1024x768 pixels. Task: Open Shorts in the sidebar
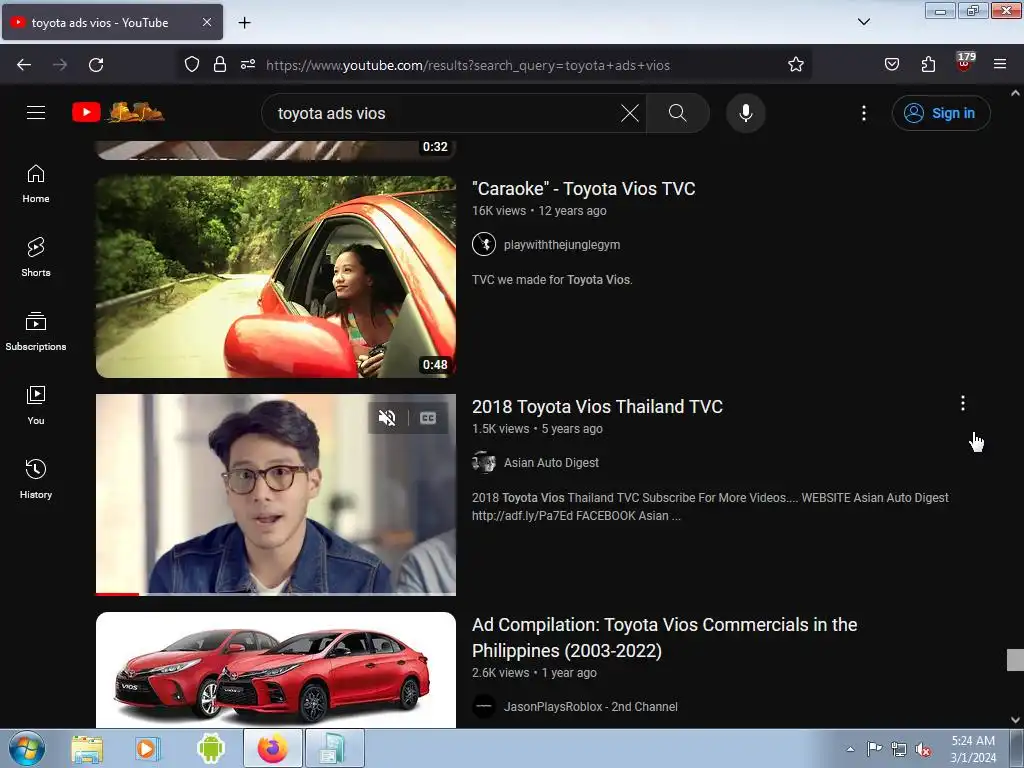click(36, 257)
